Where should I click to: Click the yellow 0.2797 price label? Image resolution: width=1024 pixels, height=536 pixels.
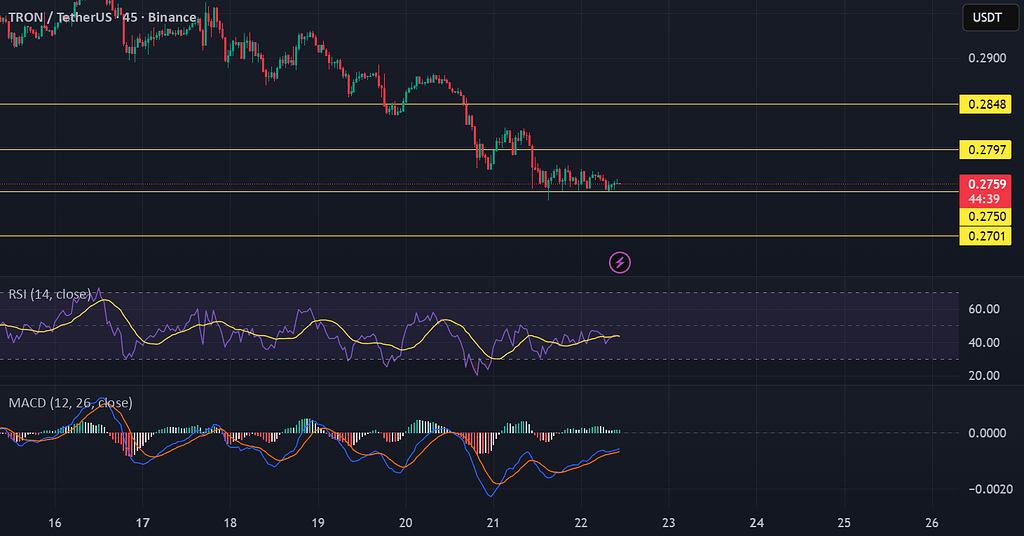point(985,150)
